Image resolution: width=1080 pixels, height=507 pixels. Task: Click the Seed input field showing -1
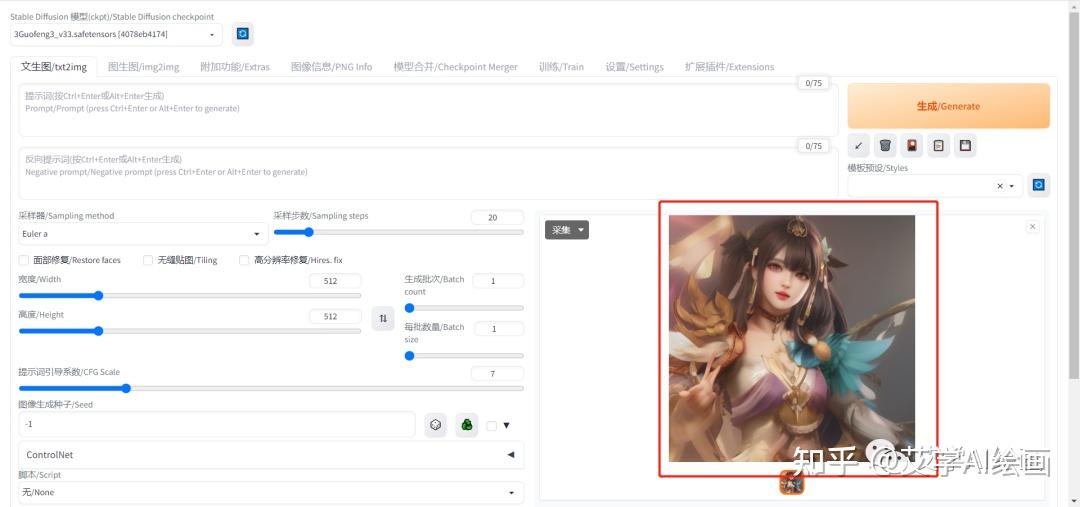click(217, 424)
